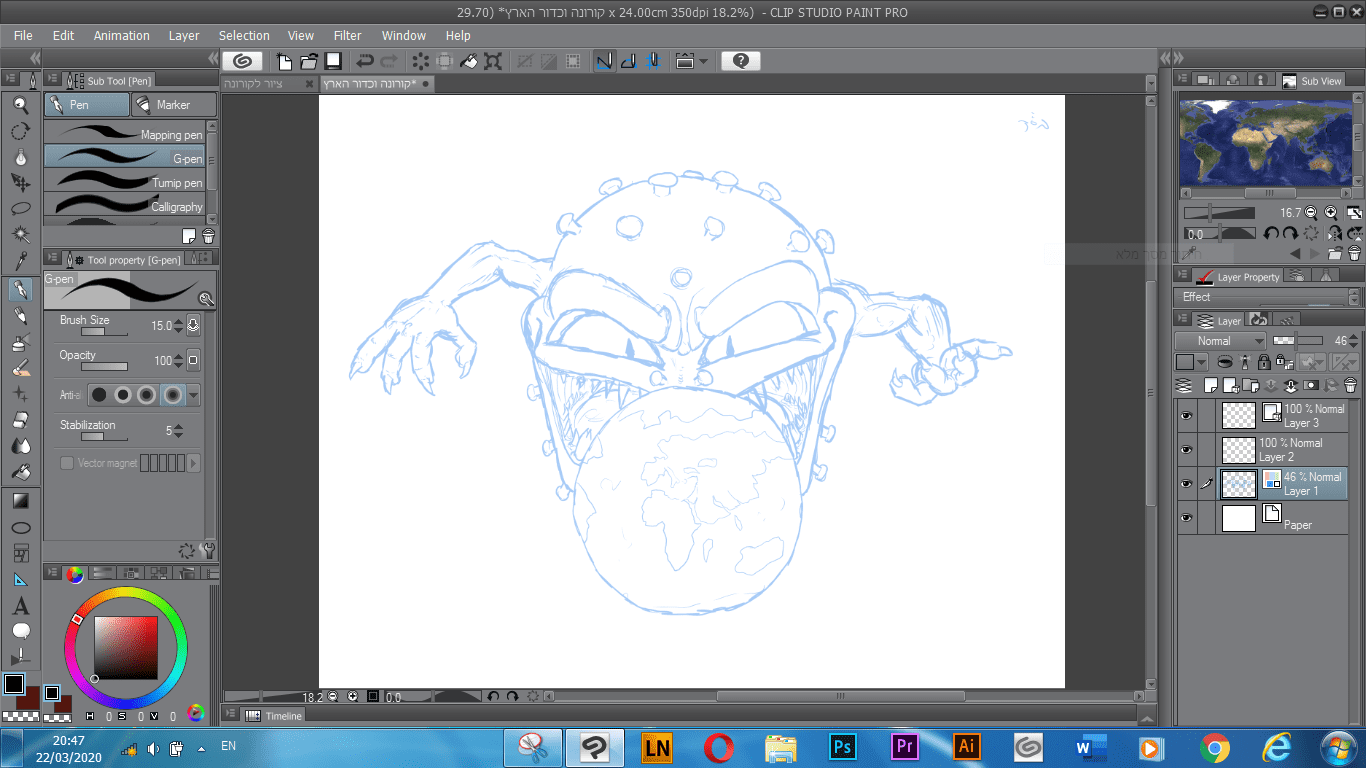This screenshot has width=1366, height=768.
Task: Delete layer using trash icon in Layer panel
Action: [x=1350, y=385]
